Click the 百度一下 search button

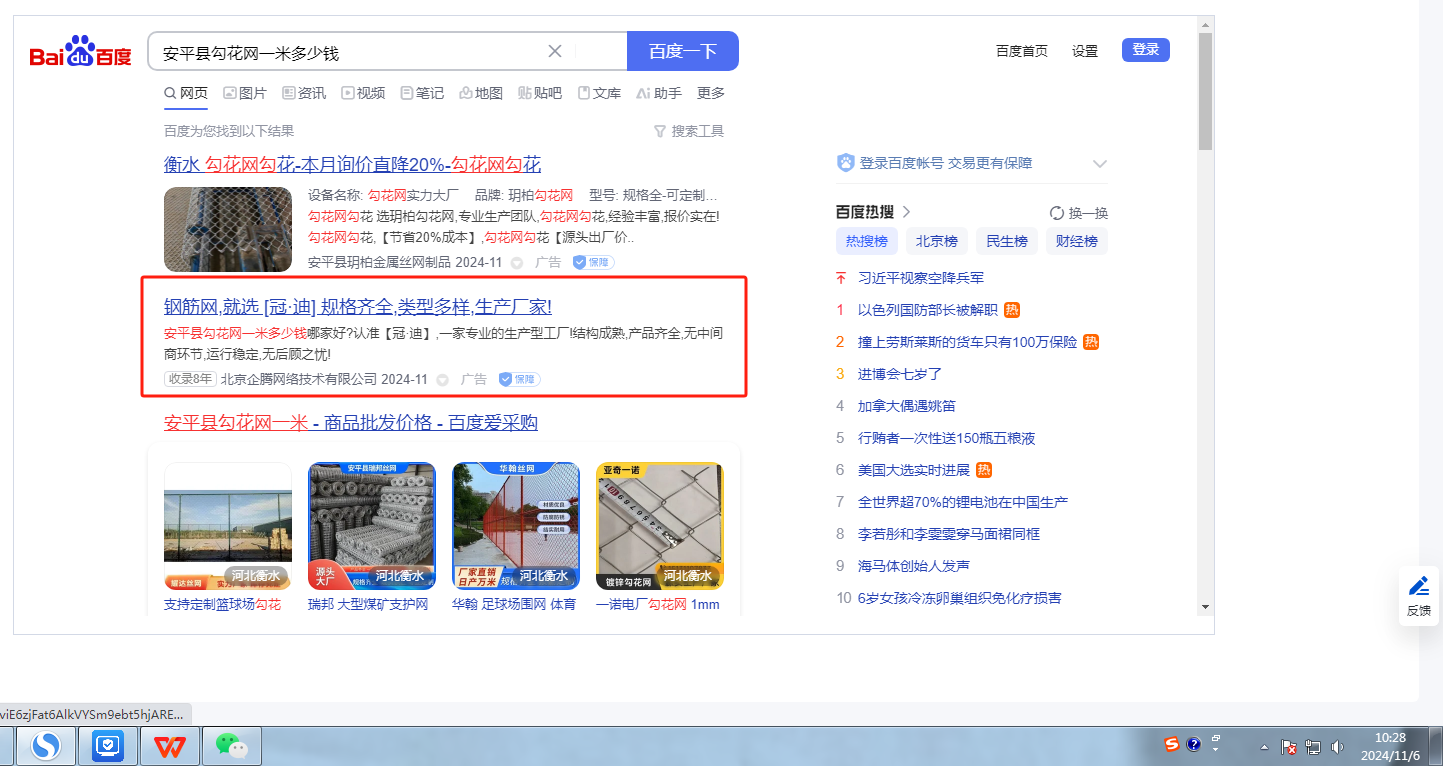point(683,51)
